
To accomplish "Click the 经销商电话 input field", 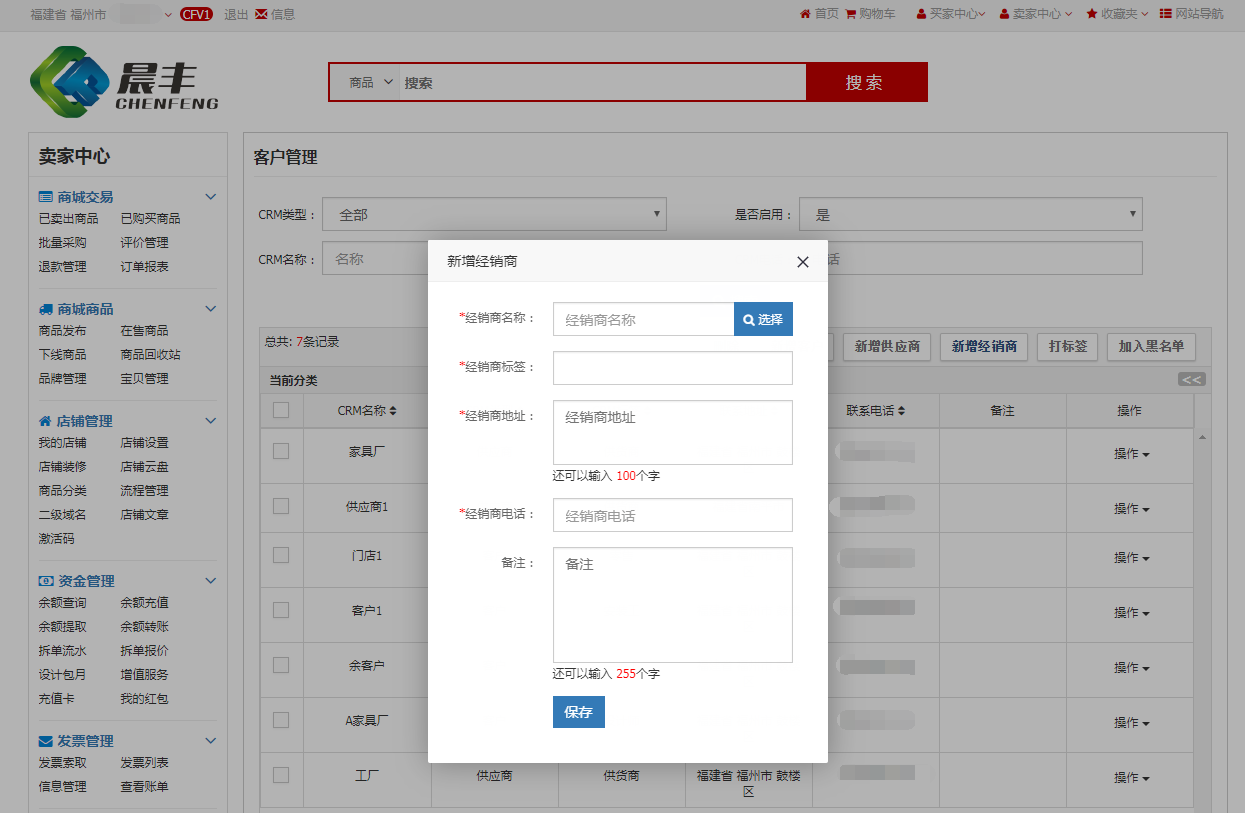I will click(672, 516).
